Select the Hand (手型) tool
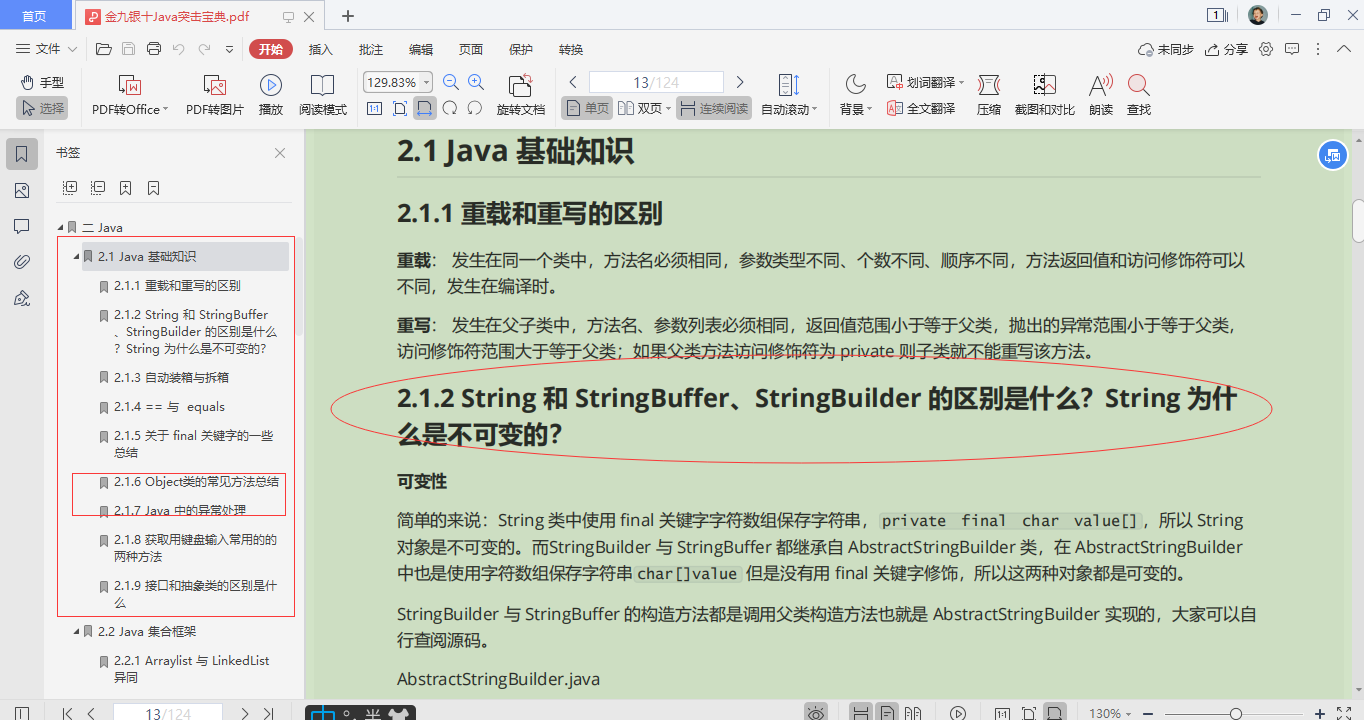The height and width of the screenshot is (720, 1364). [x=42, y=82]
